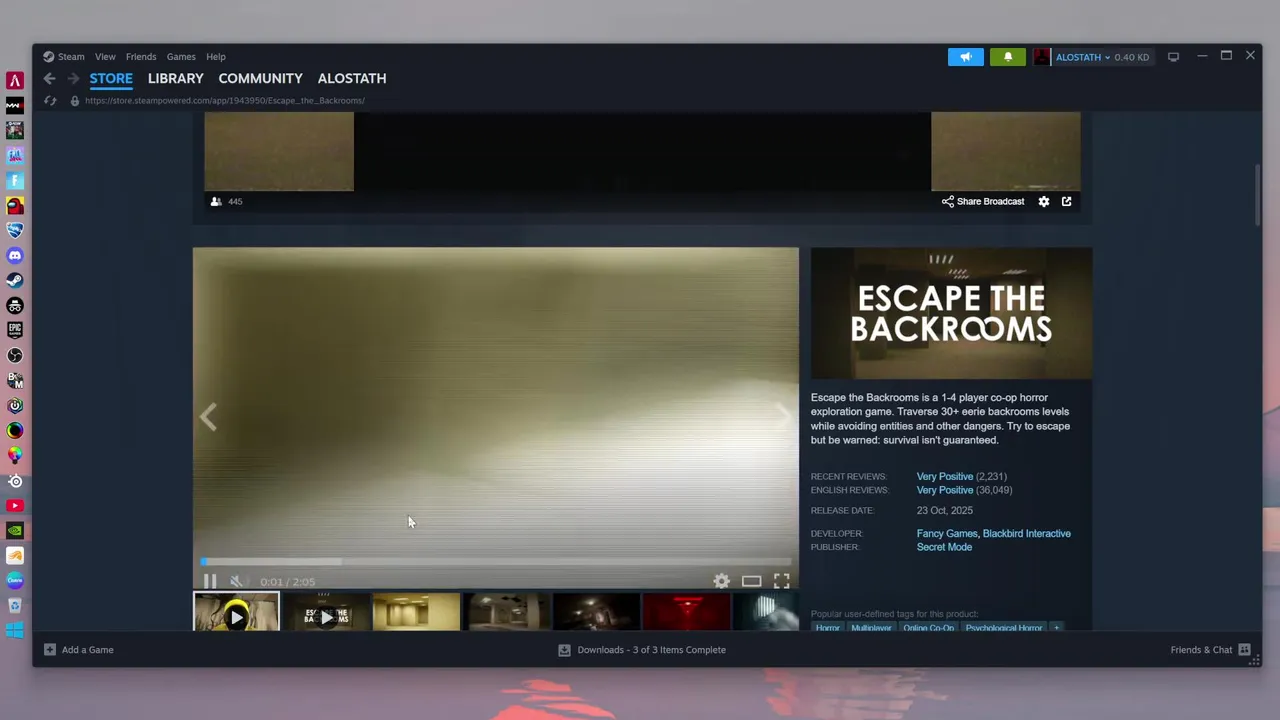Open the Friends menu
Image resolution: width=1280 pixels, height=720 pixels.
click(x=141, y=57)
